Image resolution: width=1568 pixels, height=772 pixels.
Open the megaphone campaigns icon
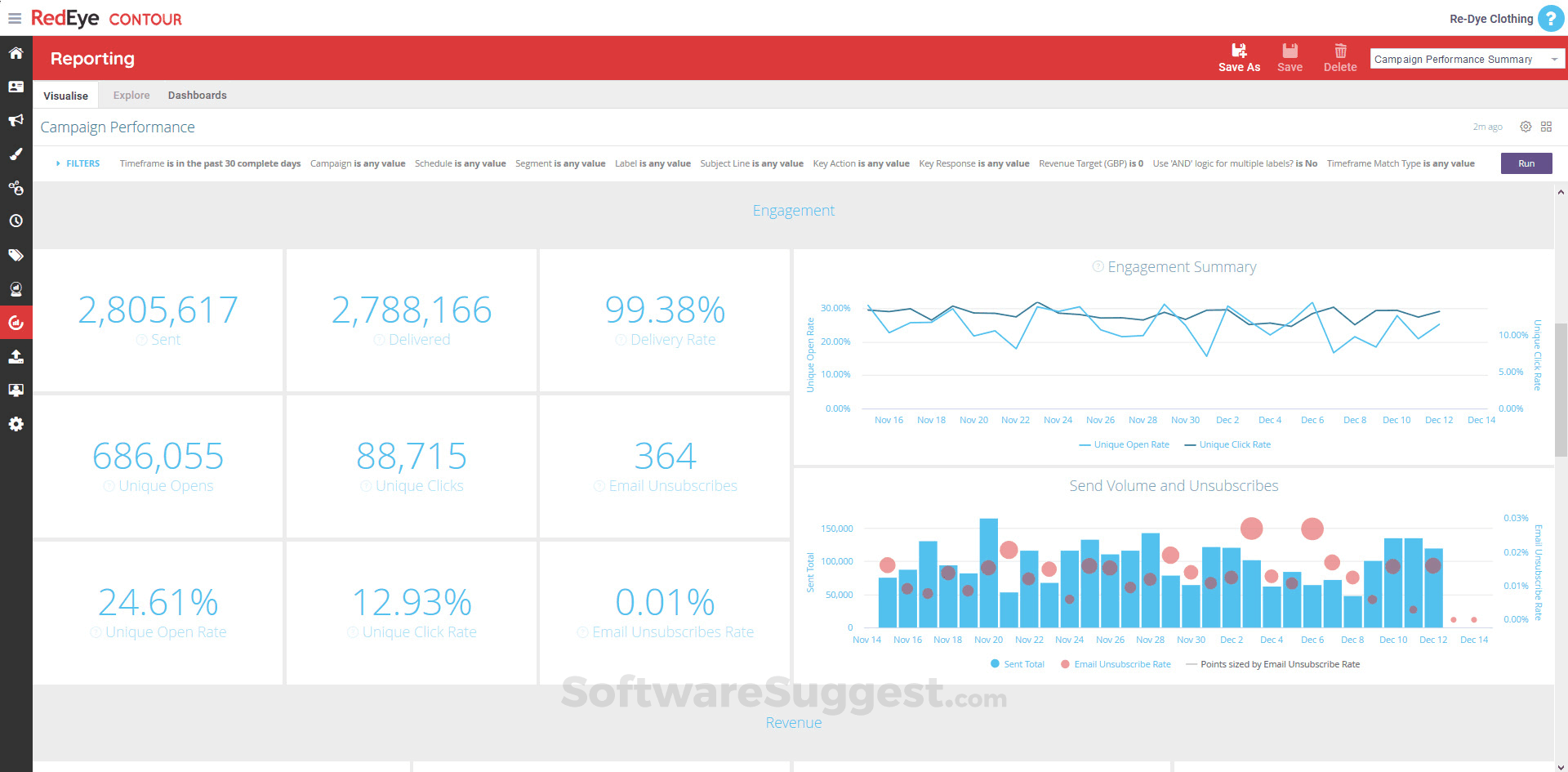pyautogui.click(x=16, y=120)
